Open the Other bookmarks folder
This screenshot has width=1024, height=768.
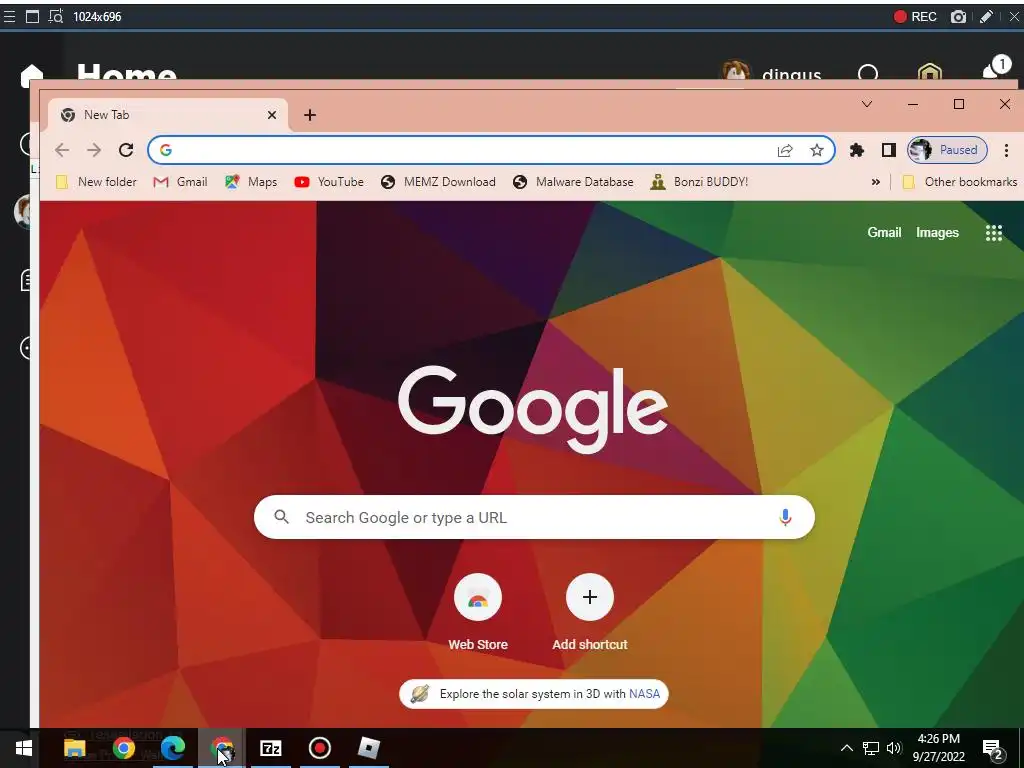(959, 182)
